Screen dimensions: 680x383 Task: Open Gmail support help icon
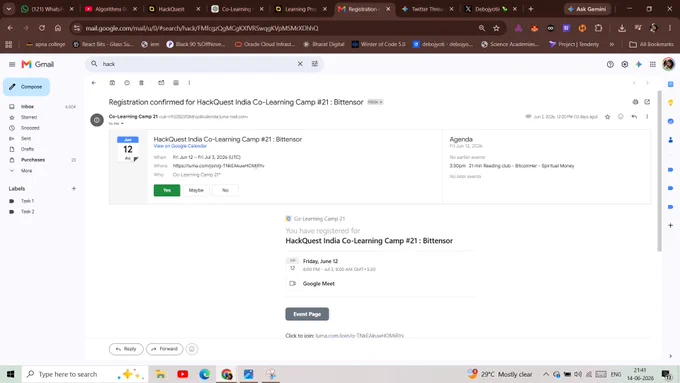click(x=610, y=64)
